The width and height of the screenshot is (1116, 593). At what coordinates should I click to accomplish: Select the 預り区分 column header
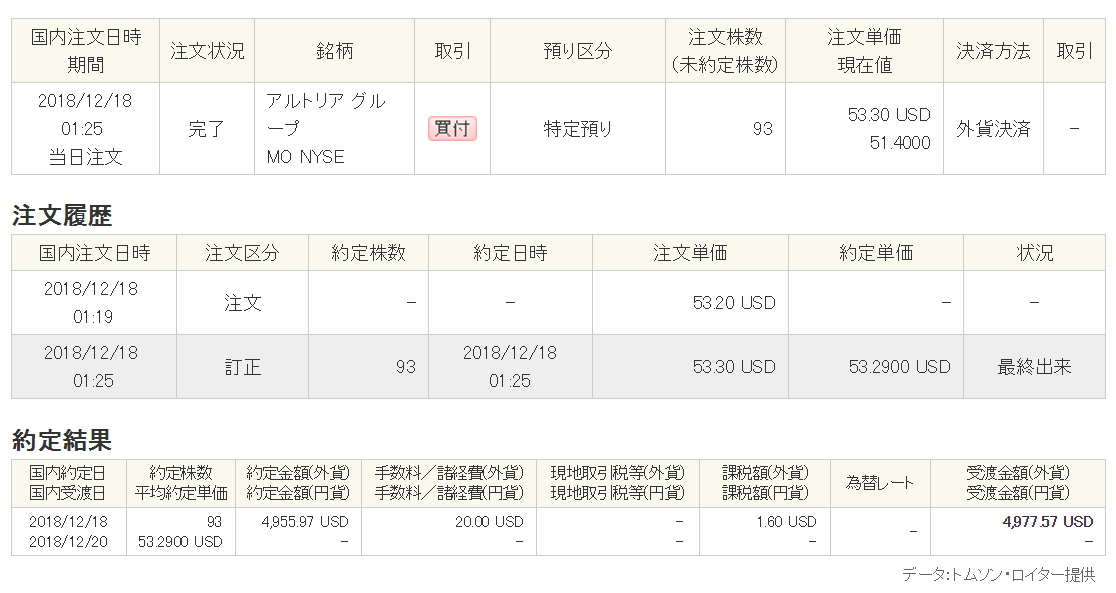[x=577, y=51]
